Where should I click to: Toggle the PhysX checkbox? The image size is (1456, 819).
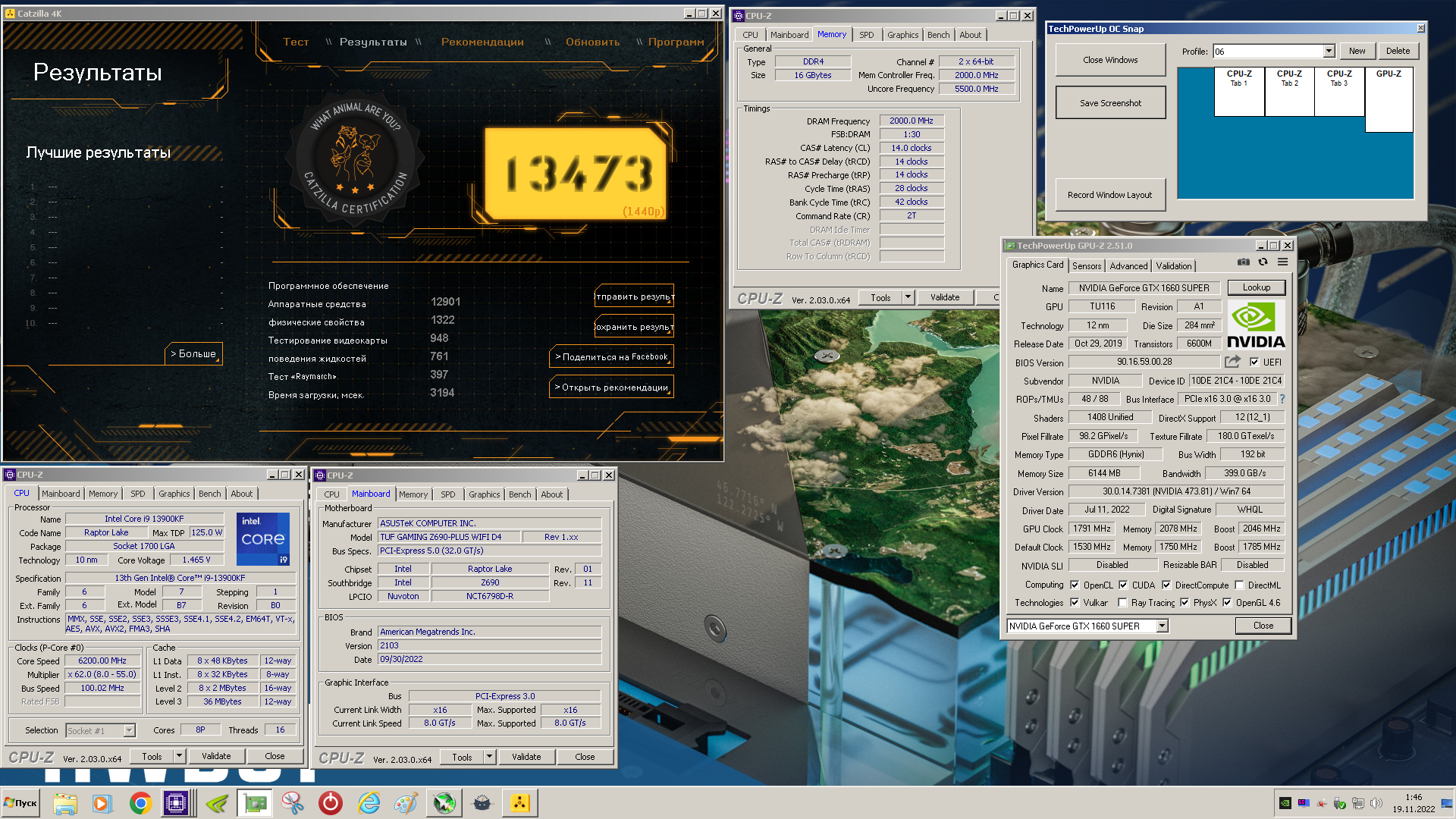[x=1185, y=603]
